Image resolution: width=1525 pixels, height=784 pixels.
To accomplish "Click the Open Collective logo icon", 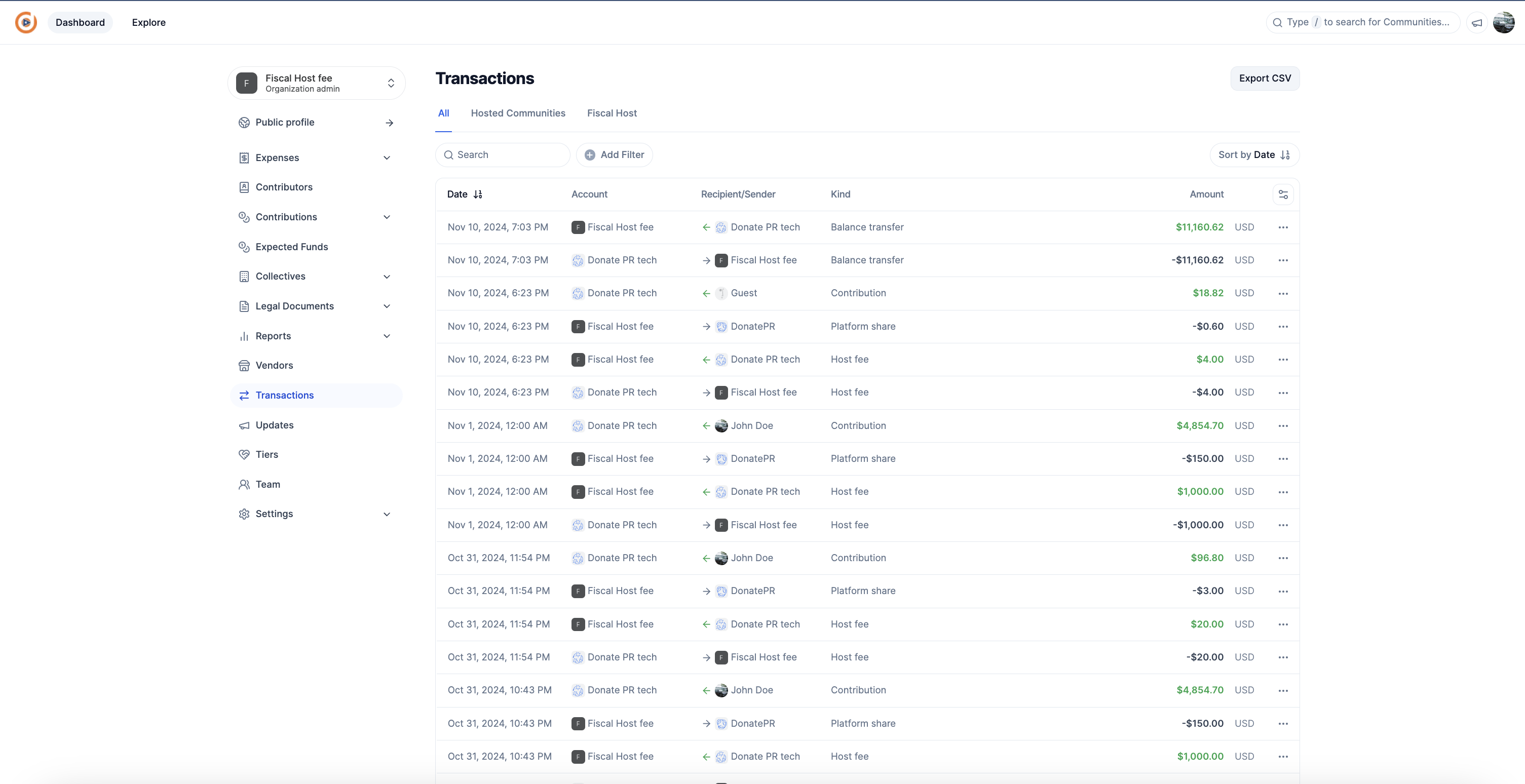I will (25, 22).
